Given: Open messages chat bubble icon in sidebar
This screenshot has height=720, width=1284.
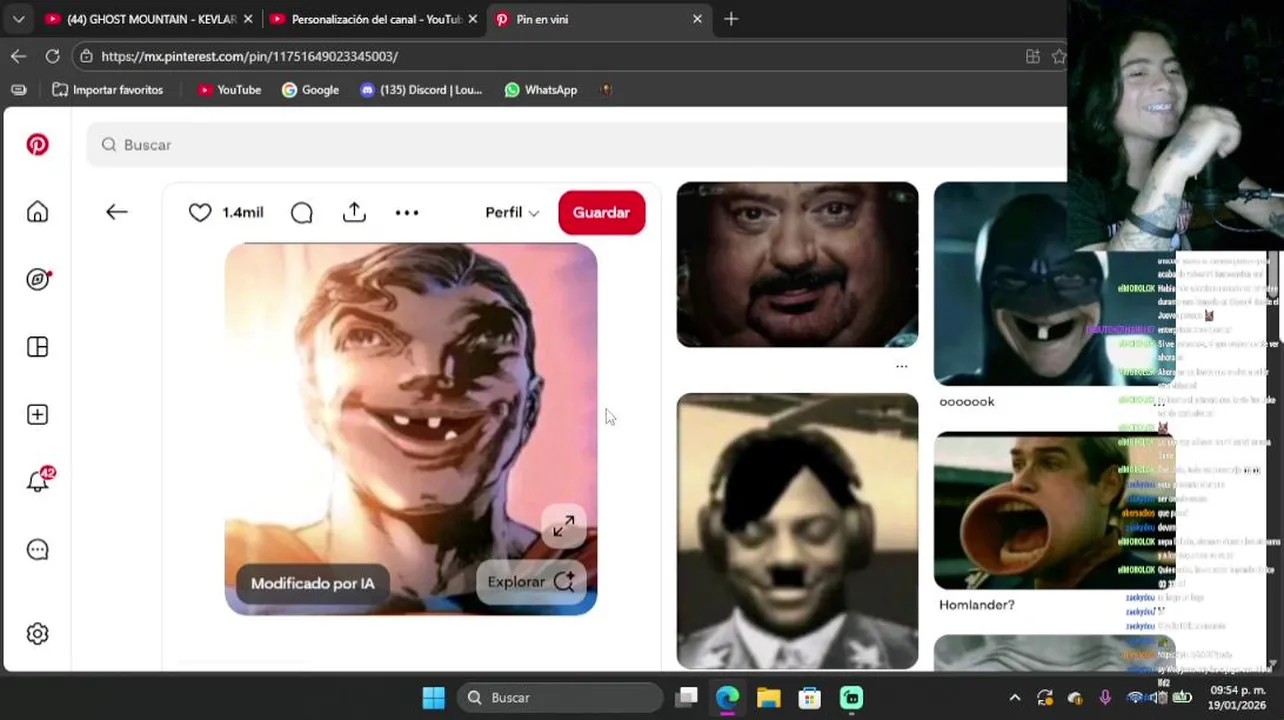Looking at the screenshot, I should 37,550.
